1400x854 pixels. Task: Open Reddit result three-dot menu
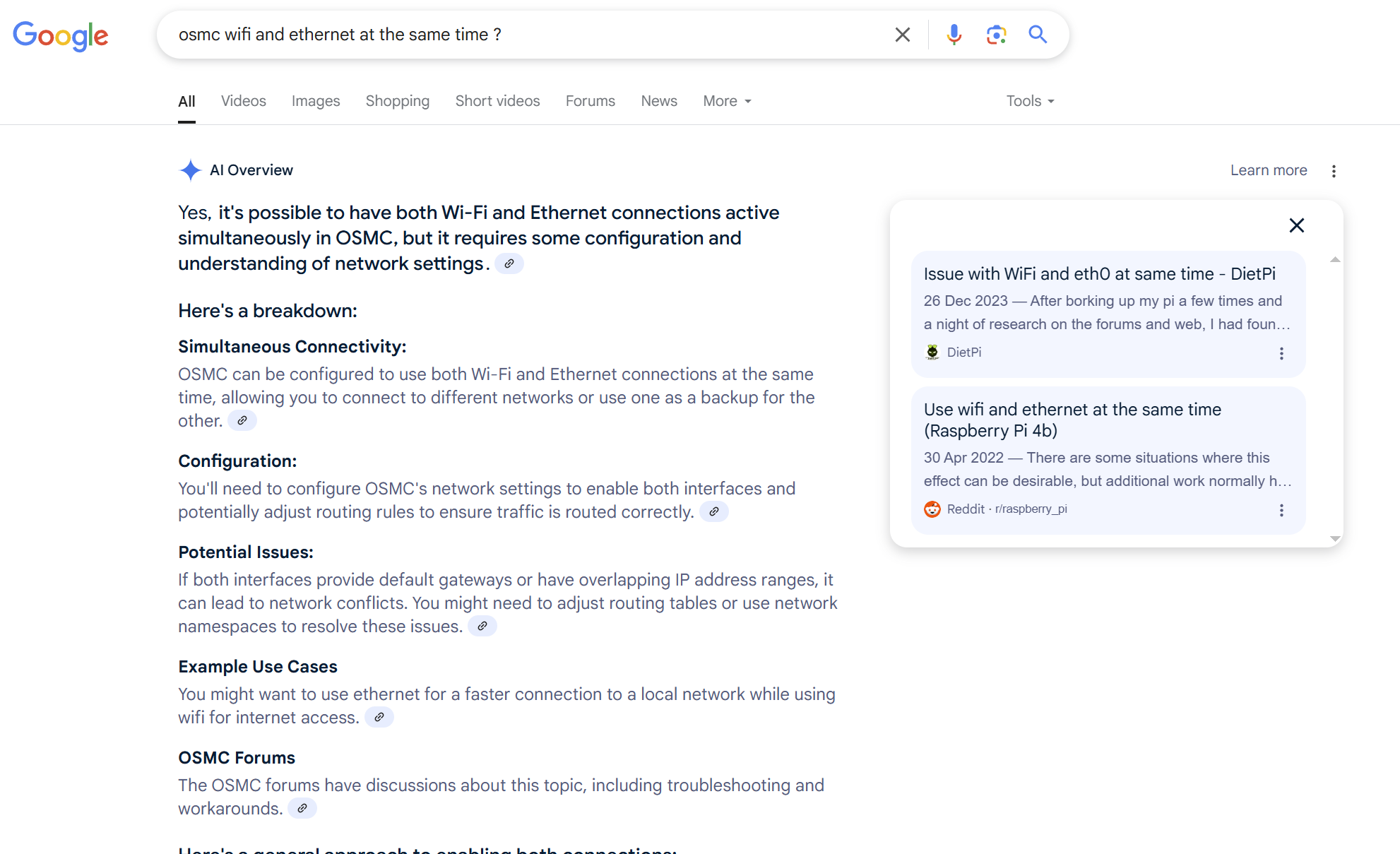click(x=1281, y=510)
